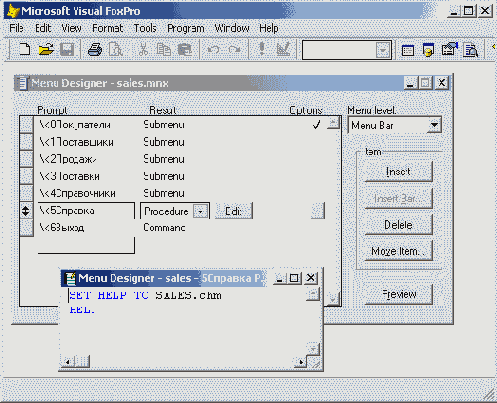Click the Run exclamation mark icon
497x403 pixels.
262,49
